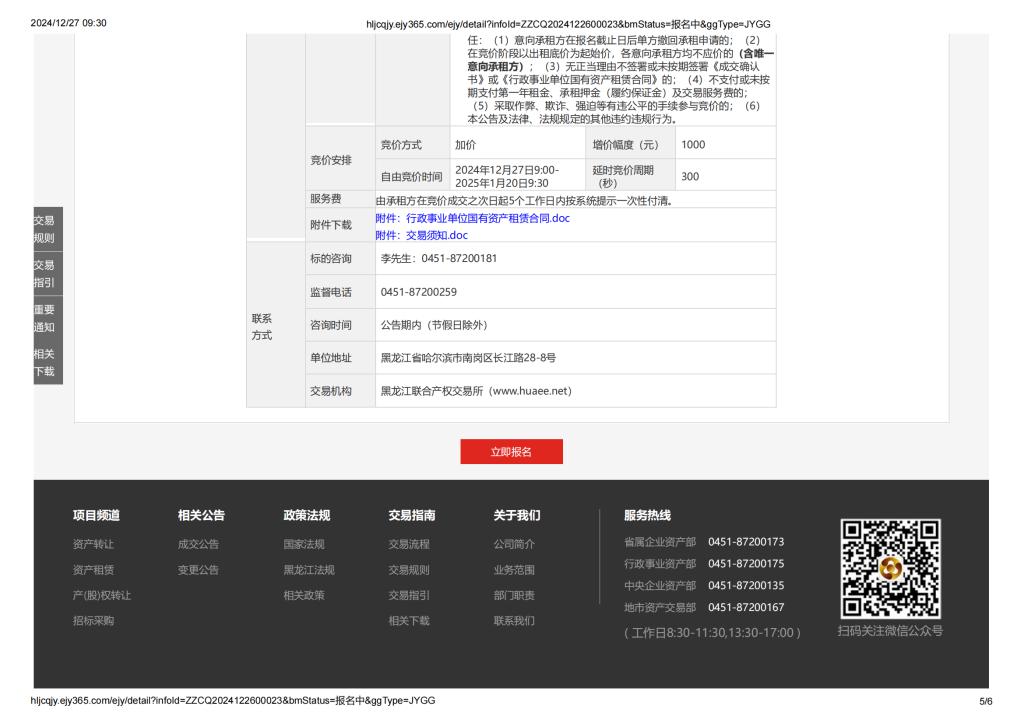
Task: Click 业务范围 under 关于我们
Action: (x=514, y=570)
